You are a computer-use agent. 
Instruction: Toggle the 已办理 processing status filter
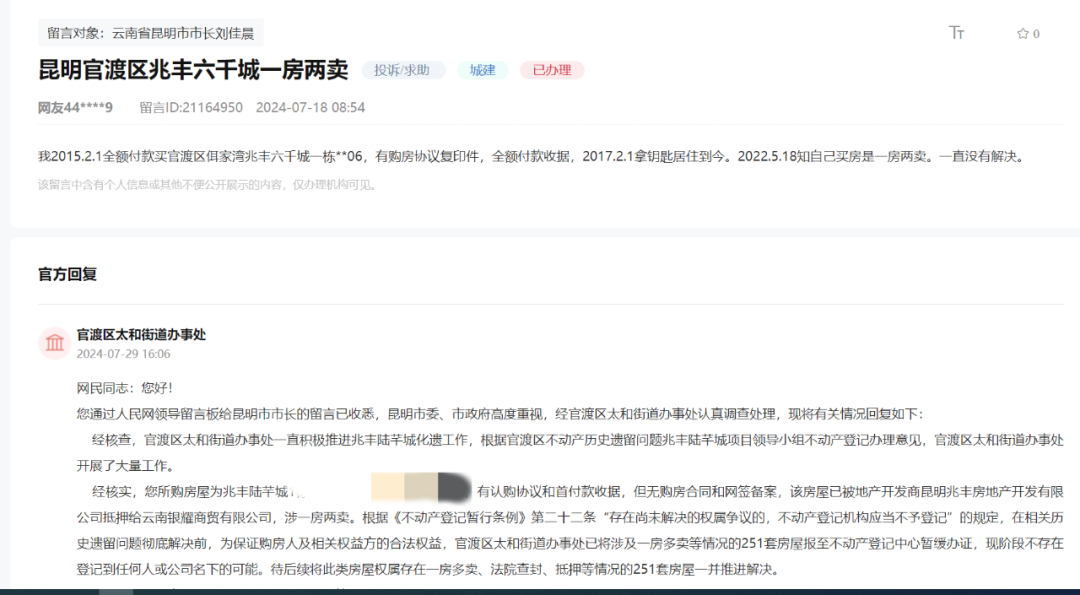click(551, 70)
